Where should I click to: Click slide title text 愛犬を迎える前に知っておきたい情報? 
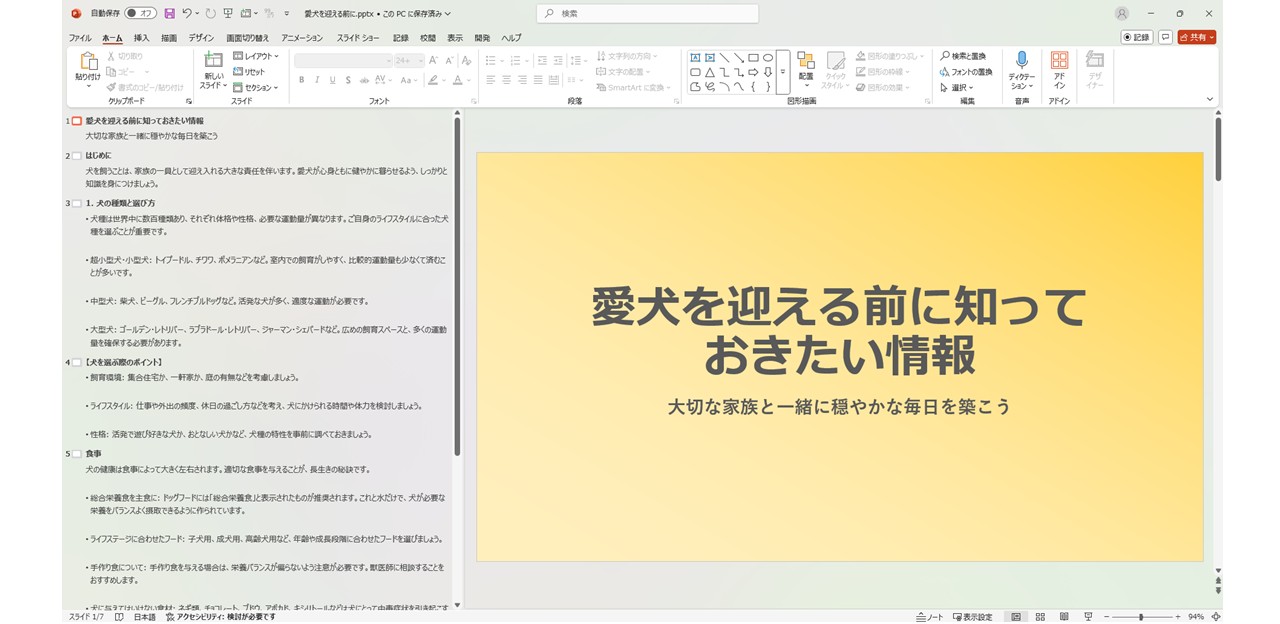(840, 332)
